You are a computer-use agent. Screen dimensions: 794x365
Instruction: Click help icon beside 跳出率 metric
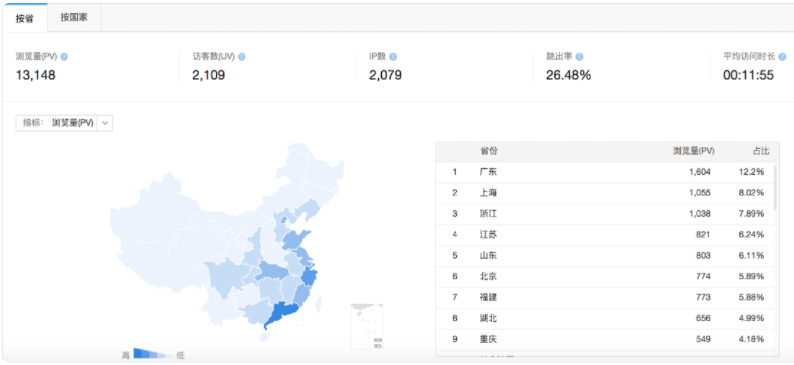coord(579,57)
